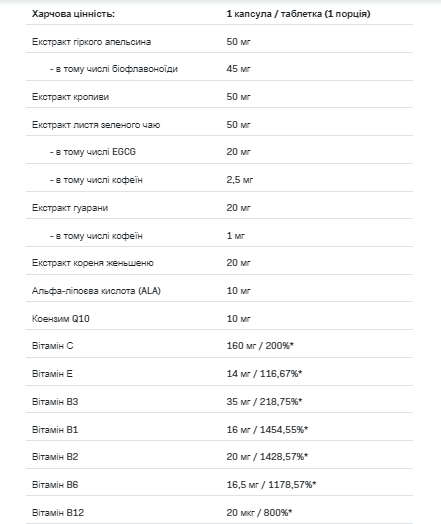This screenshot has height=524, width=441.
Task: Select the '35 мг / 218,75%*' value
Action: [x=264, y=402]
